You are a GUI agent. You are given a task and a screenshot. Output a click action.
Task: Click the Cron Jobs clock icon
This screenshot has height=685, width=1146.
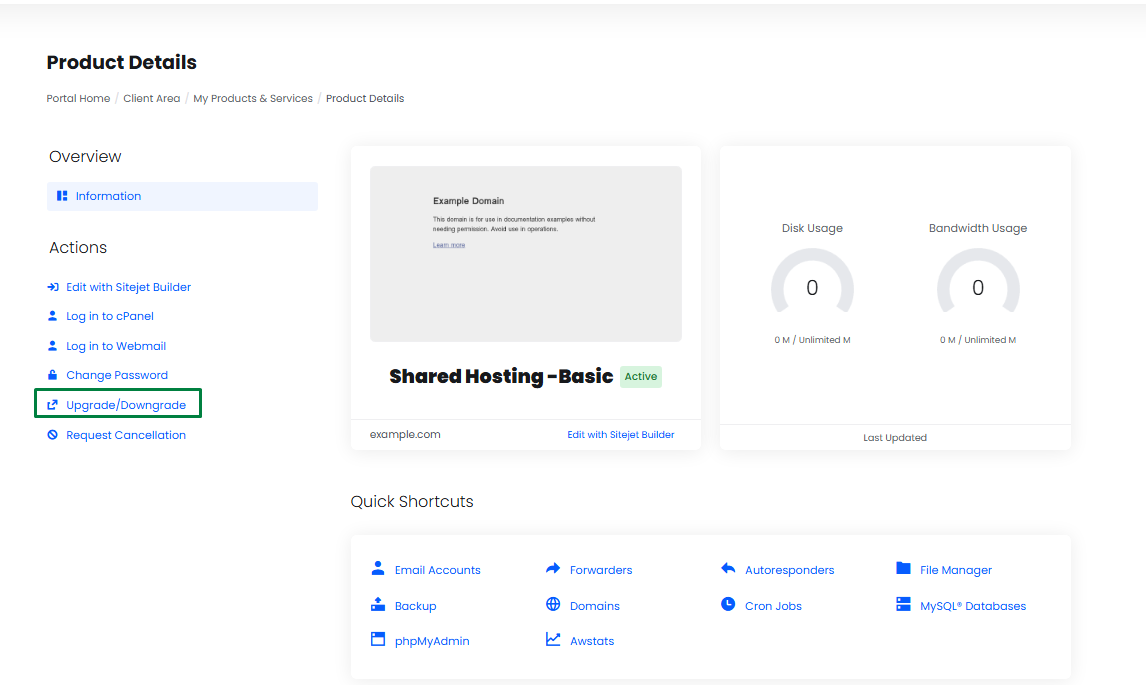click(728, 604)
